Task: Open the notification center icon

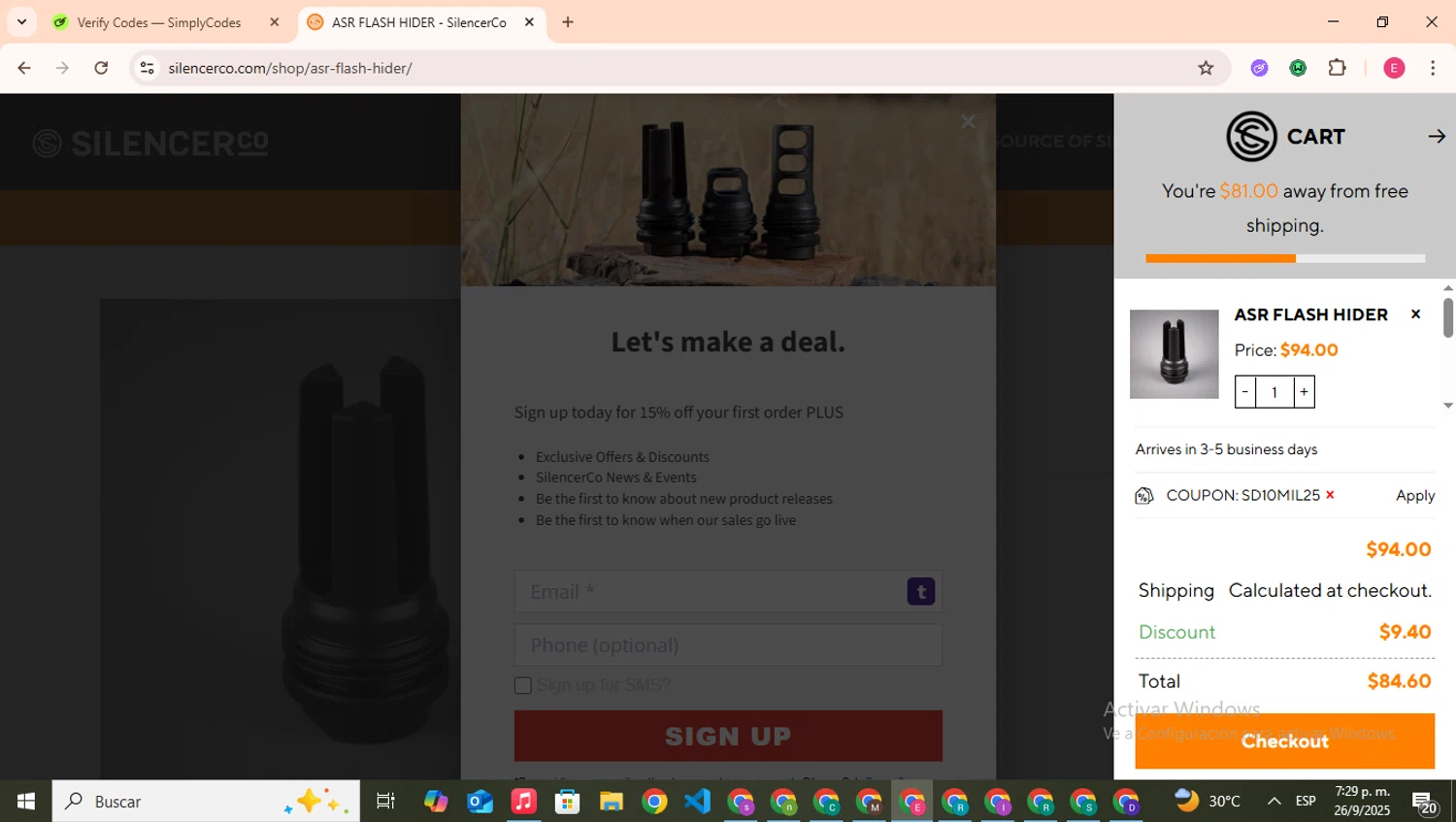Action: [x=1424, y=803]
